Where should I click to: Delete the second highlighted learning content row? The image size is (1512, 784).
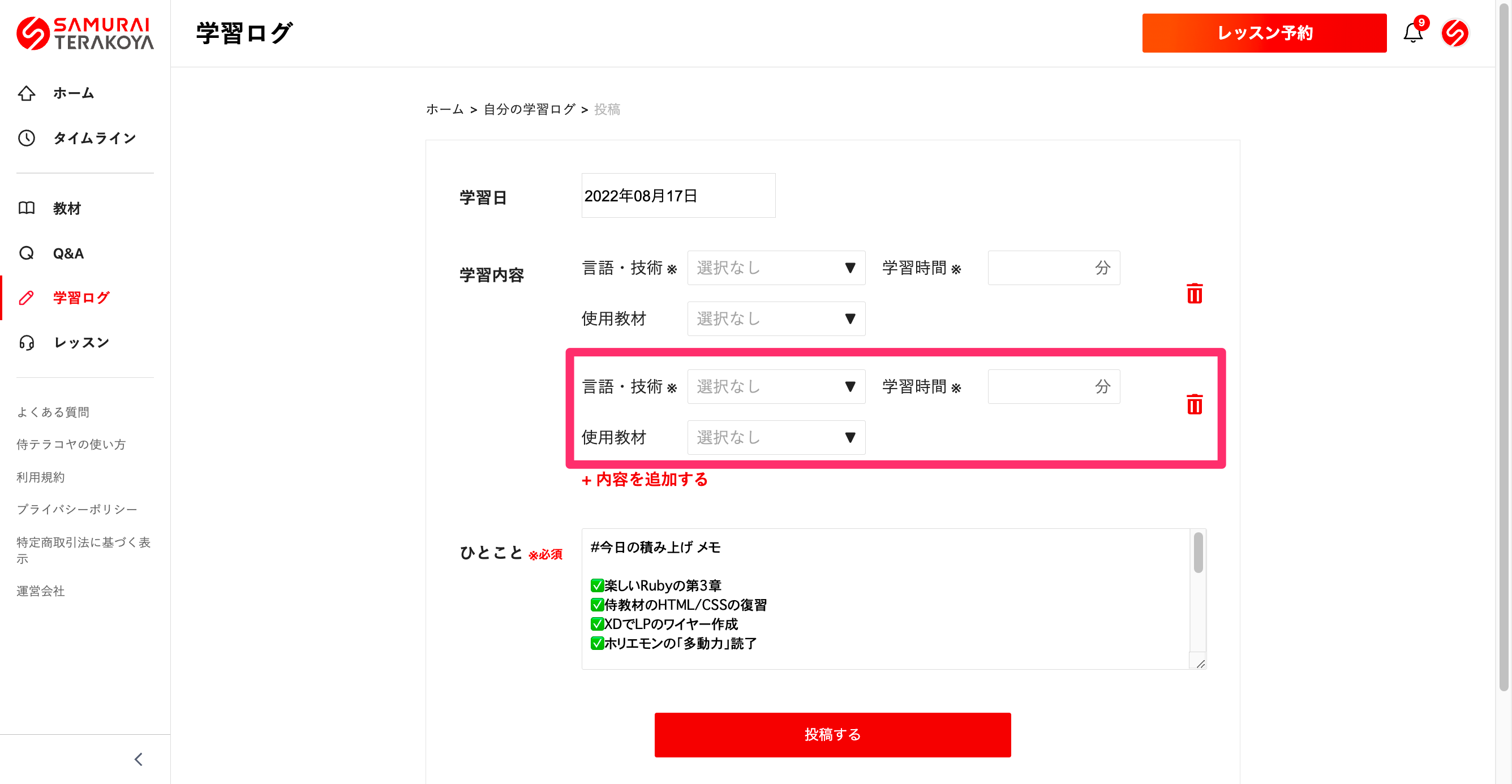click(1194, 404)
